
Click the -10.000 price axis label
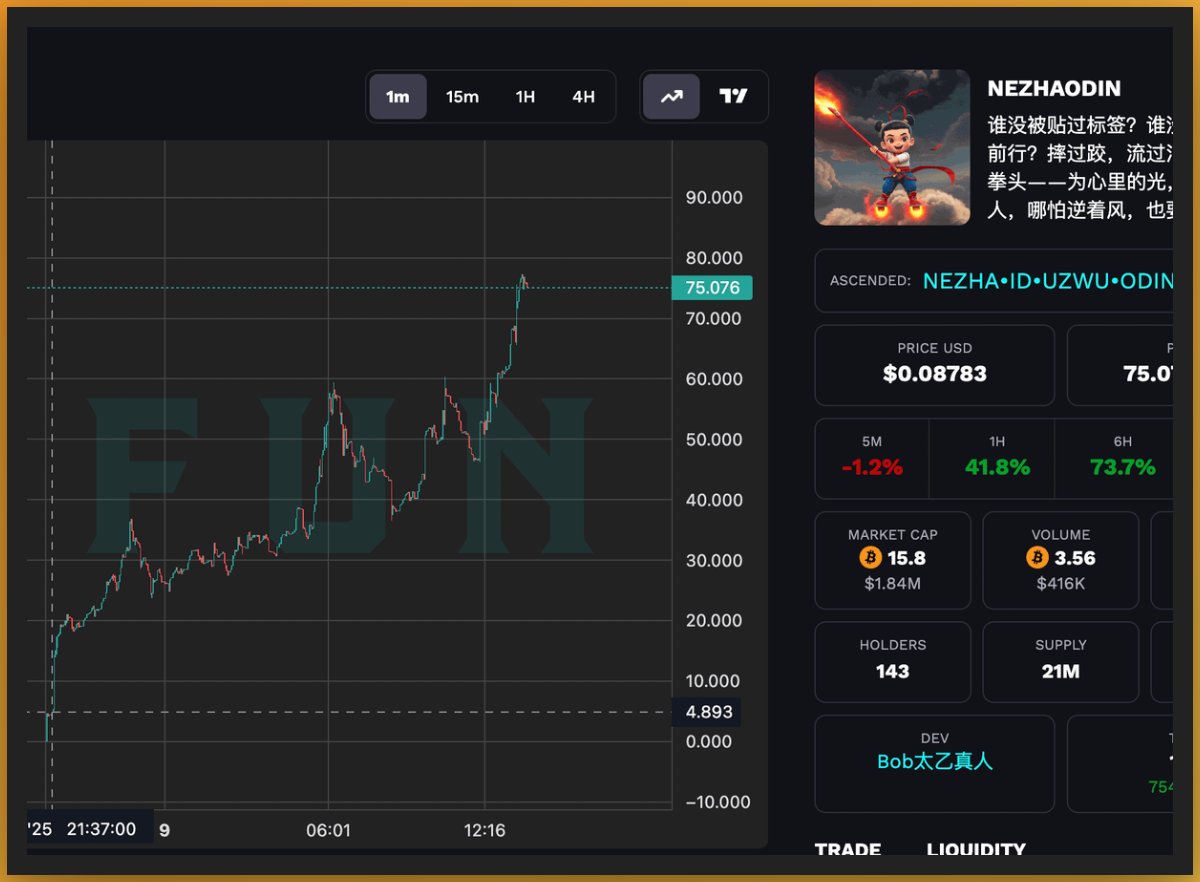(717, 802)
